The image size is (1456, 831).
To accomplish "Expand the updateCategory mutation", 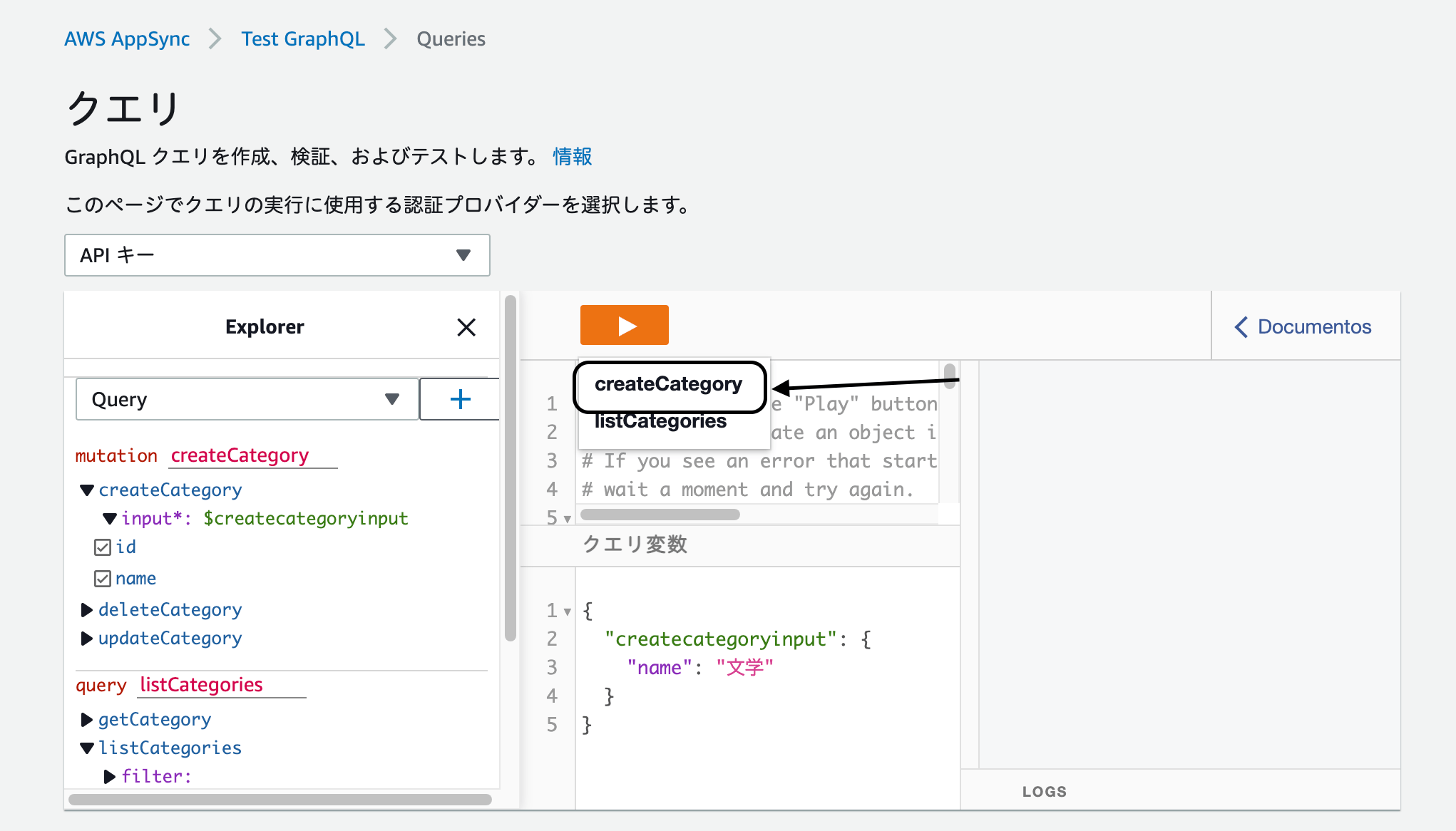I will [x=87, y=639].
